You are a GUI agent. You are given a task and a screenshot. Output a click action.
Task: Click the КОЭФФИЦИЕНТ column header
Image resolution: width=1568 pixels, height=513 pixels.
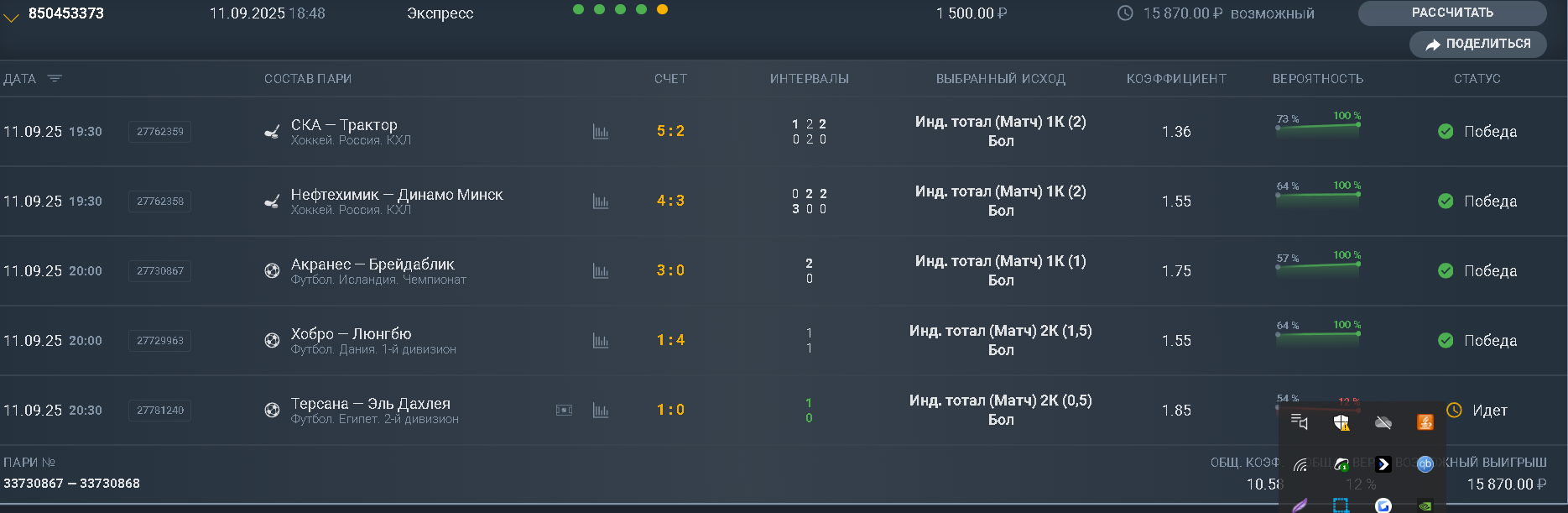coord(1176,79)
